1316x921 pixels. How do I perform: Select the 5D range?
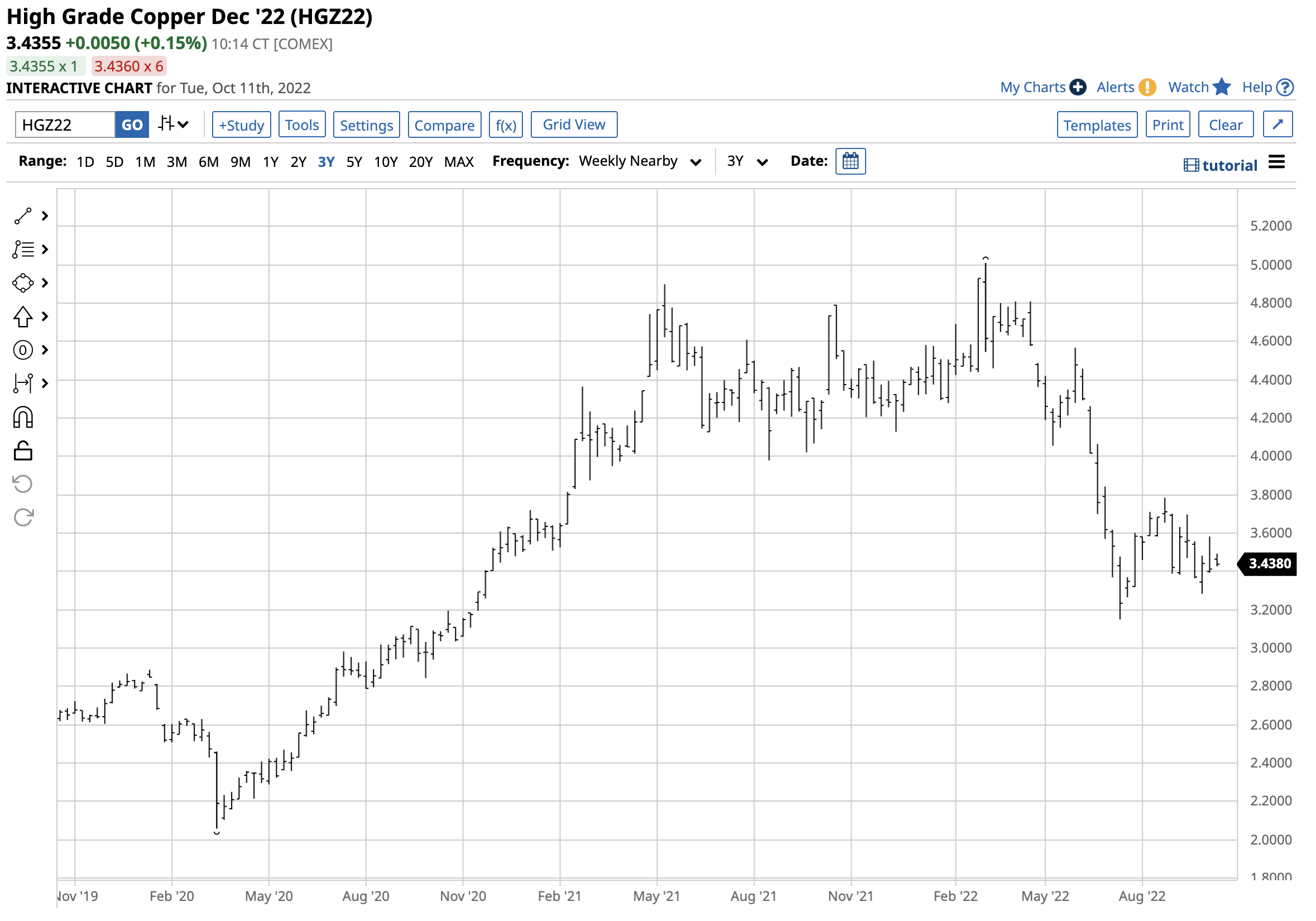coord(114,162)
